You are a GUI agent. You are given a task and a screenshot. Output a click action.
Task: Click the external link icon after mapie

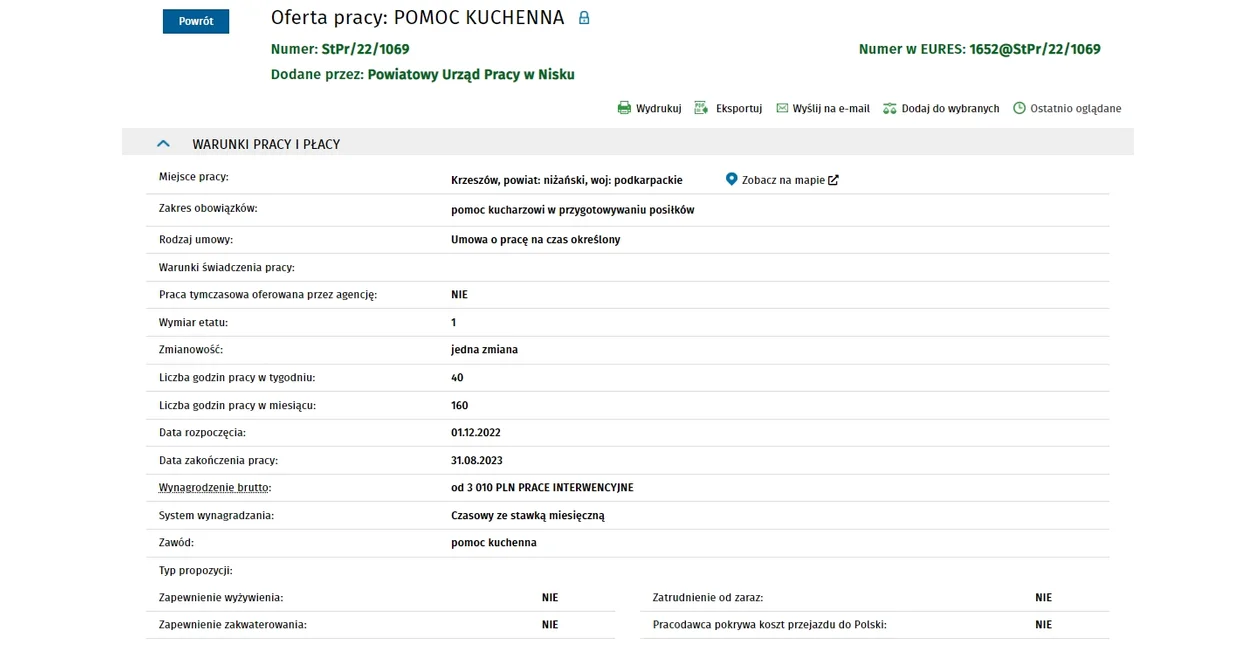[833, 180]
